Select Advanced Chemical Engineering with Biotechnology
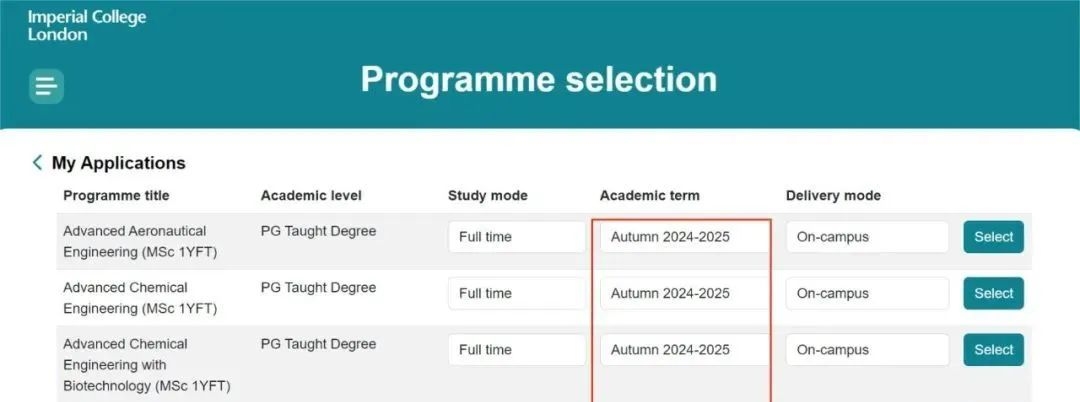Image resolution: width=1080 pixels, height=402 pixels. [x=993, y=350]
